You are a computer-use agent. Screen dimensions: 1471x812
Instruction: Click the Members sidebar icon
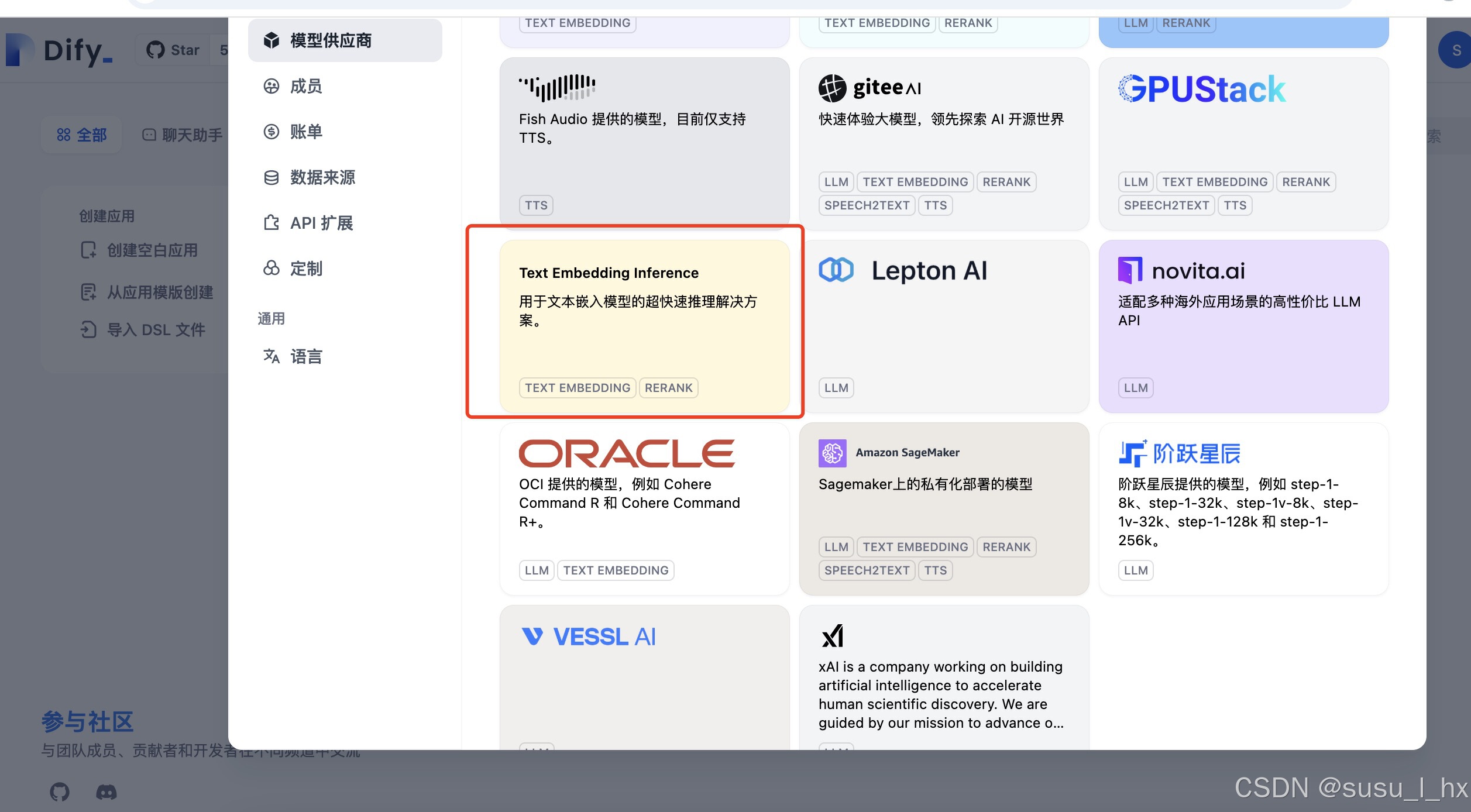pyautogui.click(x=271, y=86)
